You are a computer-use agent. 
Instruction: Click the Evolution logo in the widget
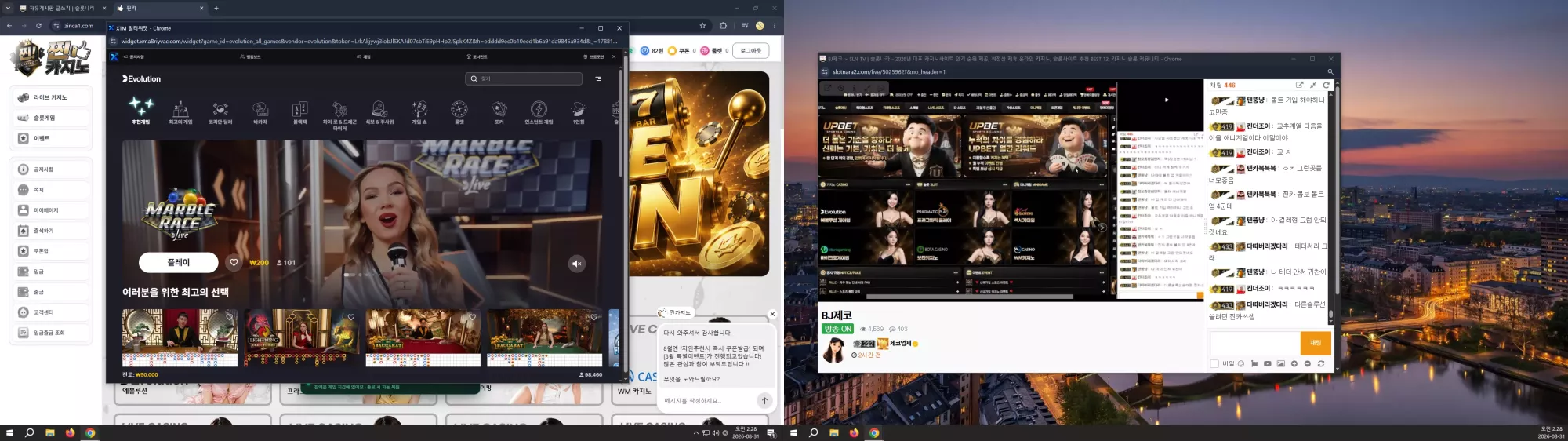tap(141, 78)
